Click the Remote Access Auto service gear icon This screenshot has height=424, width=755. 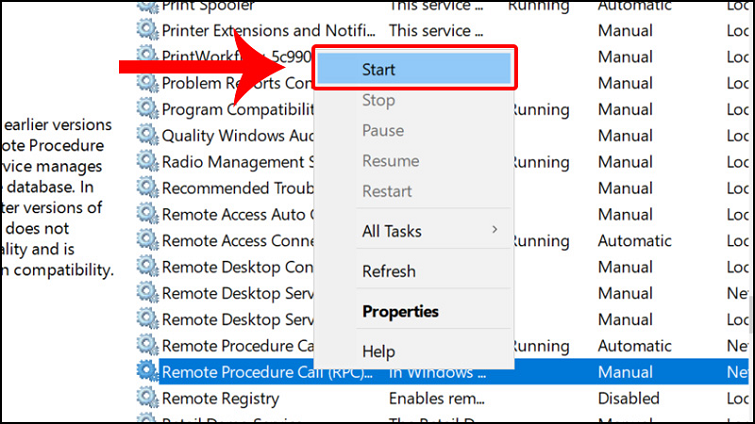click(147, 214)
